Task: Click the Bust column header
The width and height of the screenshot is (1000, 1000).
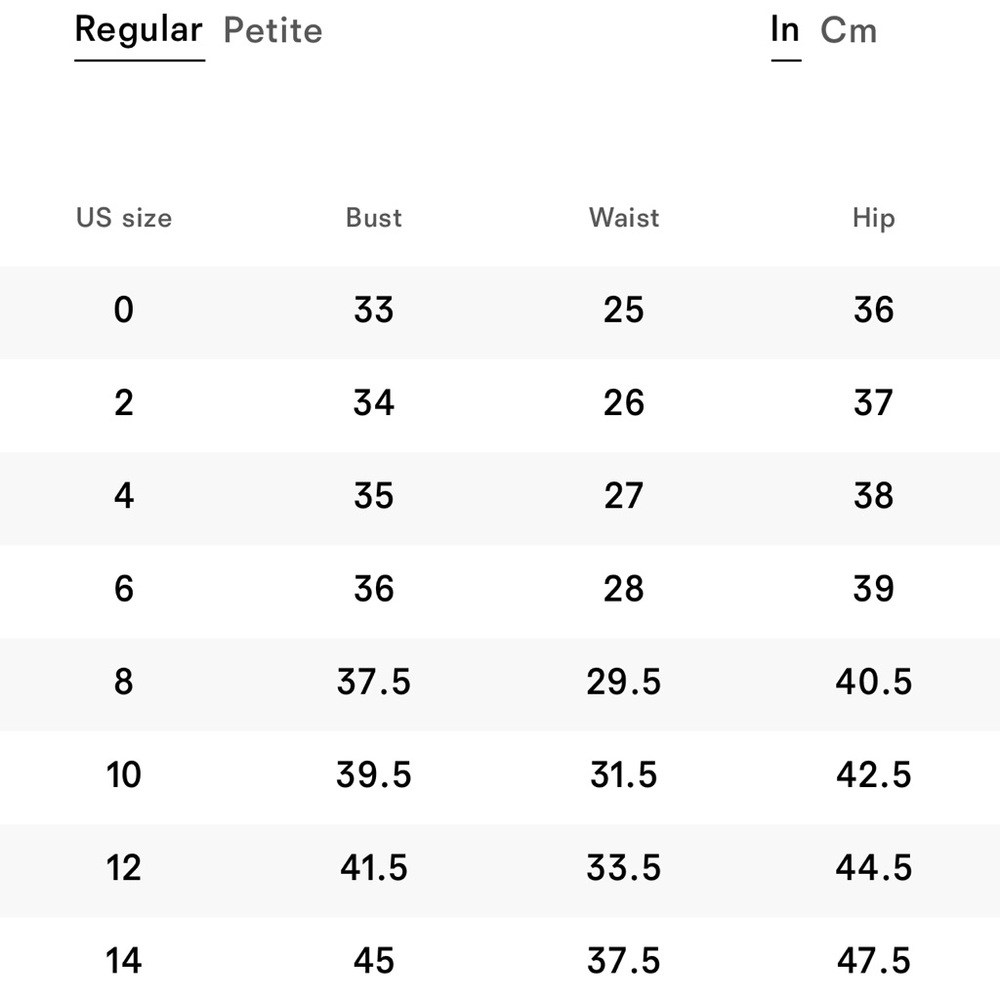Action: click(x=374, y=218)
